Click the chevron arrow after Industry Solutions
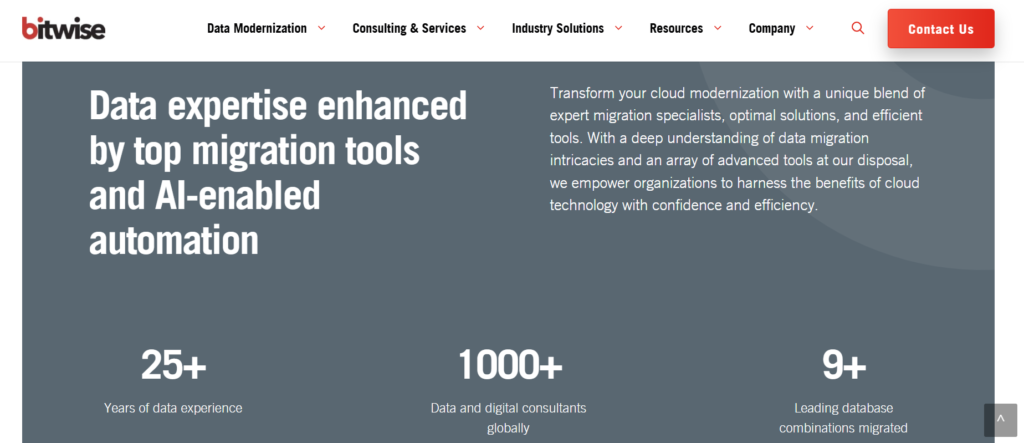This screenshot has height=443, width=1024. click(618, 28)
